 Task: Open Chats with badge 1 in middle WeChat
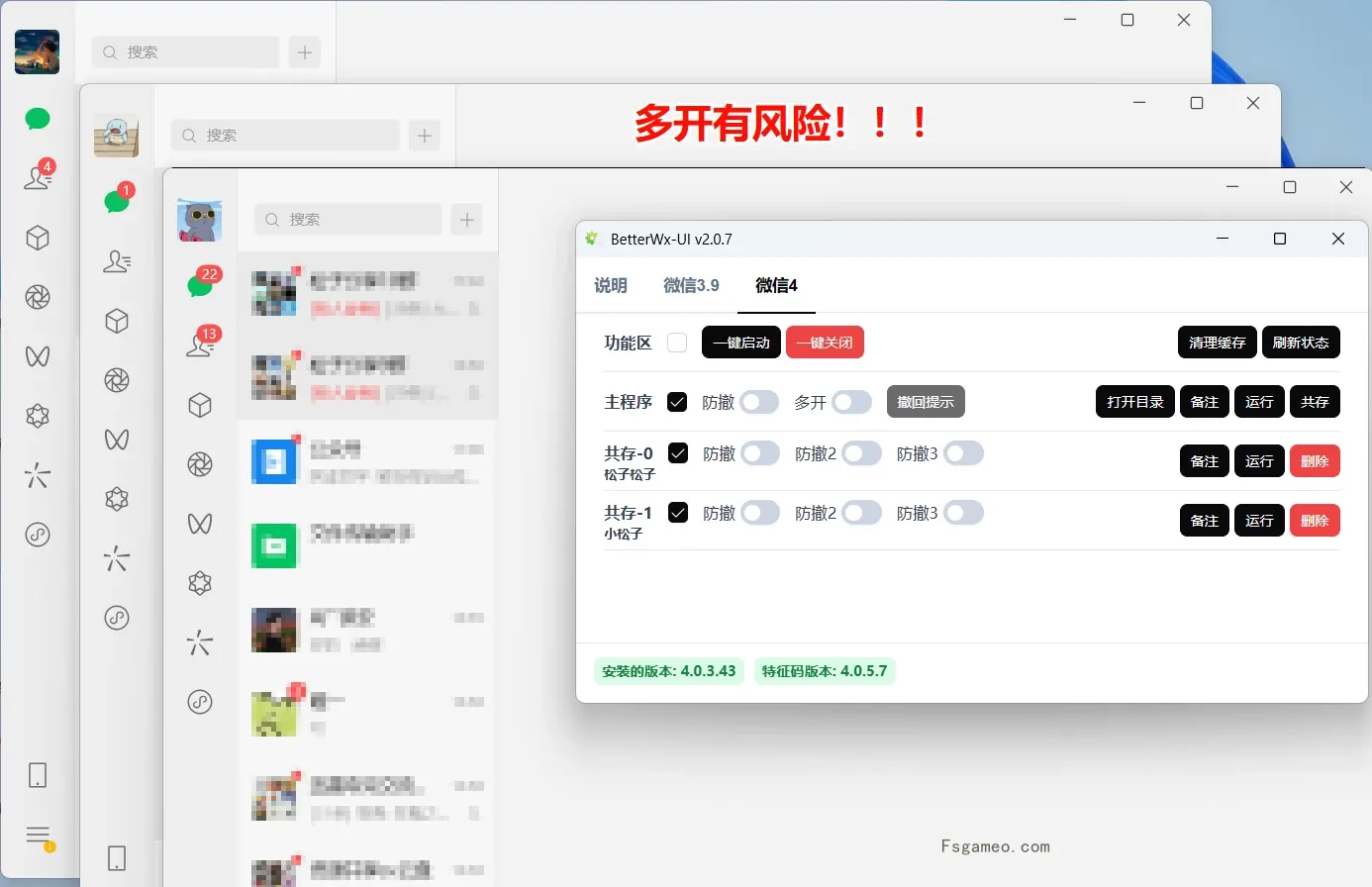[x=117, y=200]
